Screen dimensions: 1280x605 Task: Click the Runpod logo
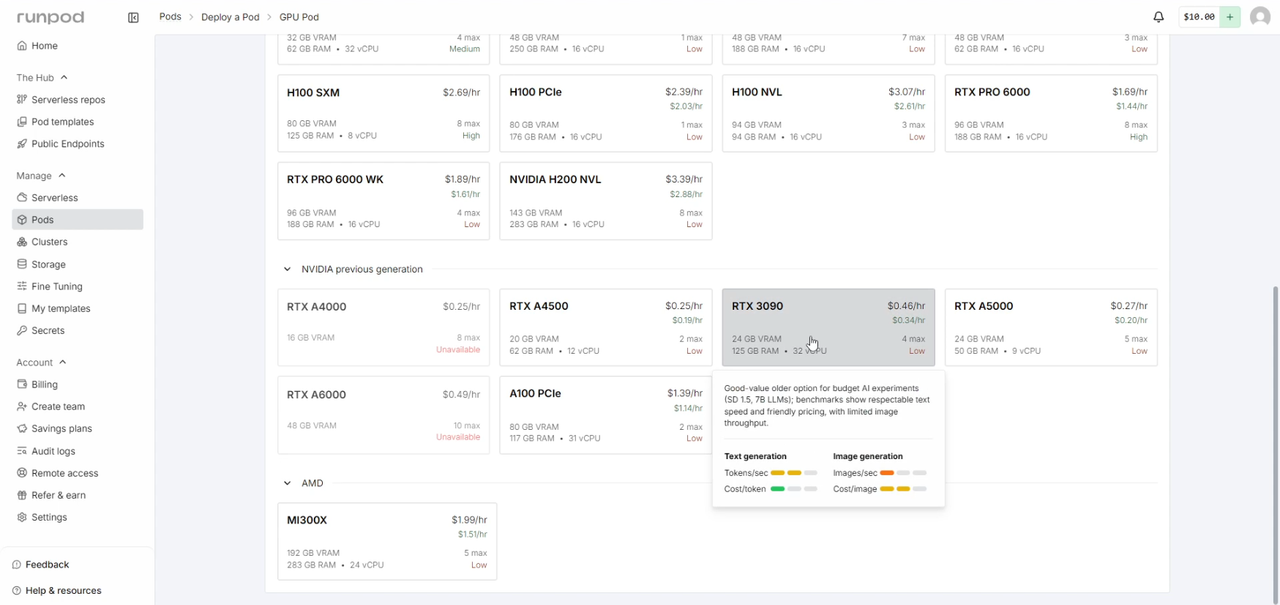pos(50,17)
